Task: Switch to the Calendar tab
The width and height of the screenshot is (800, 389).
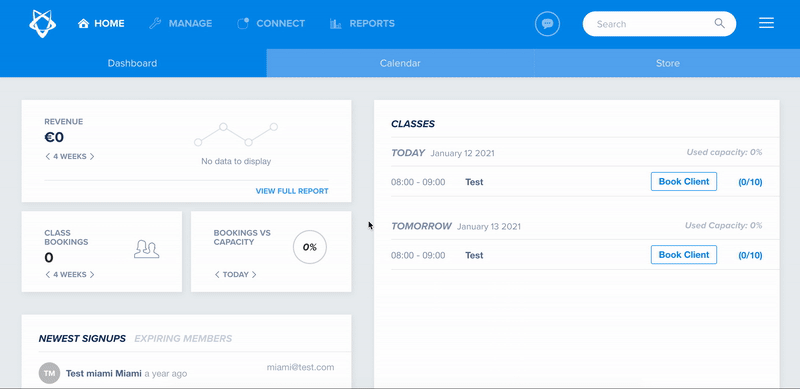Action: 400,63
